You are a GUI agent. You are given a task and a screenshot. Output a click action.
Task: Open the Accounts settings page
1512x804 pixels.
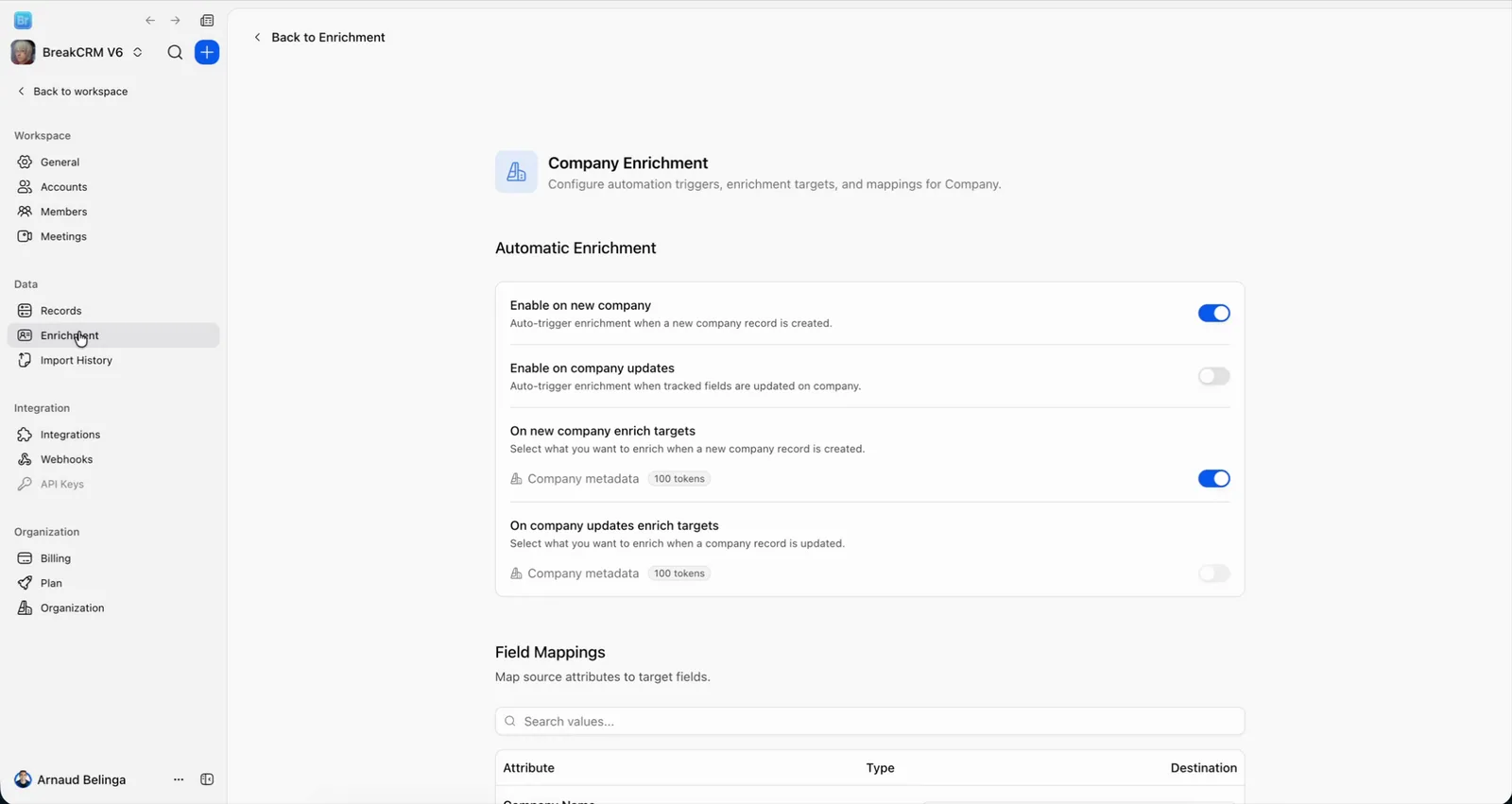113,187
